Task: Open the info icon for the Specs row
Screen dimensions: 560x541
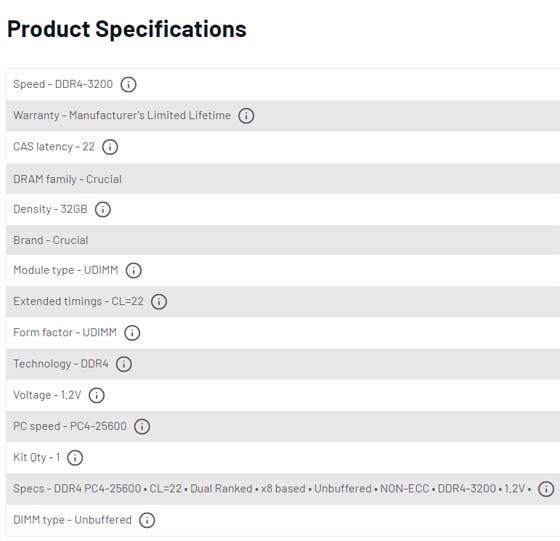Action: coord(546,489)
